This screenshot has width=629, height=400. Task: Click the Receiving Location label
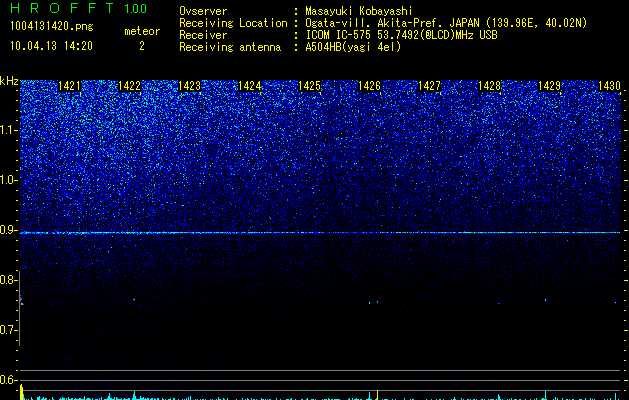(x=233, y=24)
